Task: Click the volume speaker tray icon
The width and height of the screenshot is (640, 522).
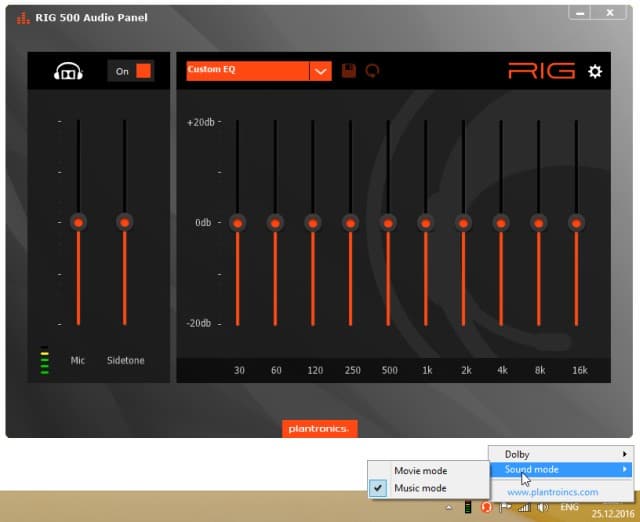Action: [x=543, y=507]
